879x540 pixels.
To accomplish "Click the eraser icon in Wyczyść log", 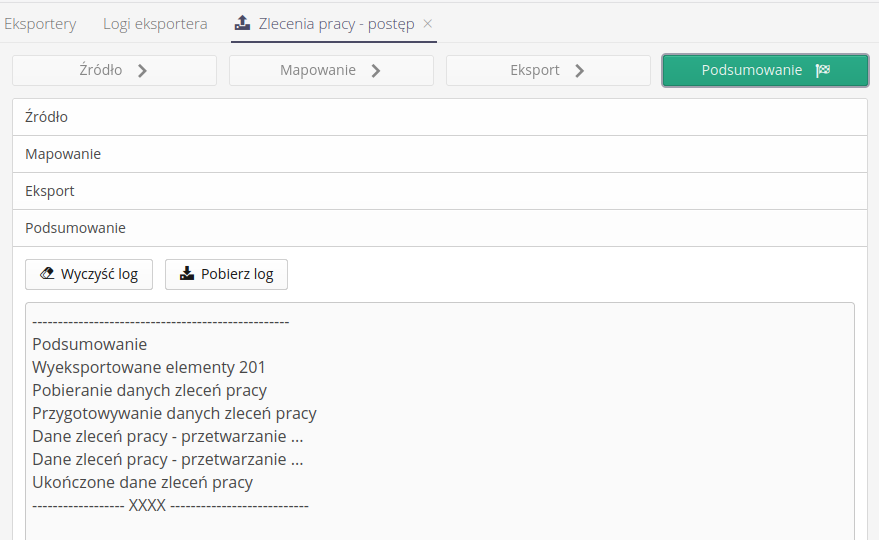I will (x=46, y=274).
